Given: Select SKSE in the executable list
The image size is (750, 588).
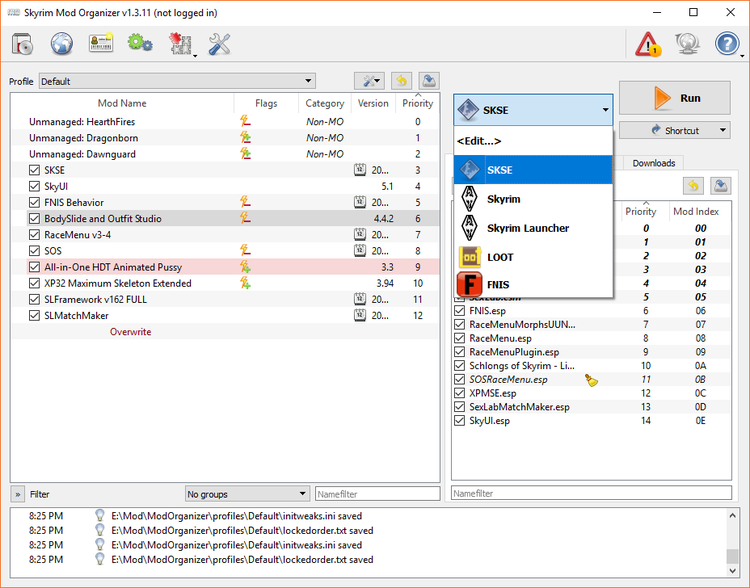Looking at the screenshot, I should coord(533,170).
